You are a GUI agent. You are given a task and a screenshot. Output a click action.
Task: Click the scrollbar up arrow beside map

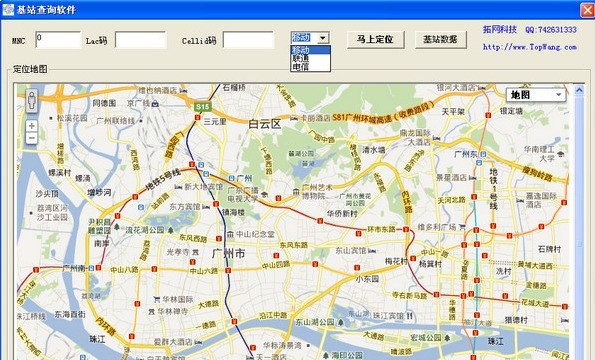pyautogui.click(x=579, y=90)
